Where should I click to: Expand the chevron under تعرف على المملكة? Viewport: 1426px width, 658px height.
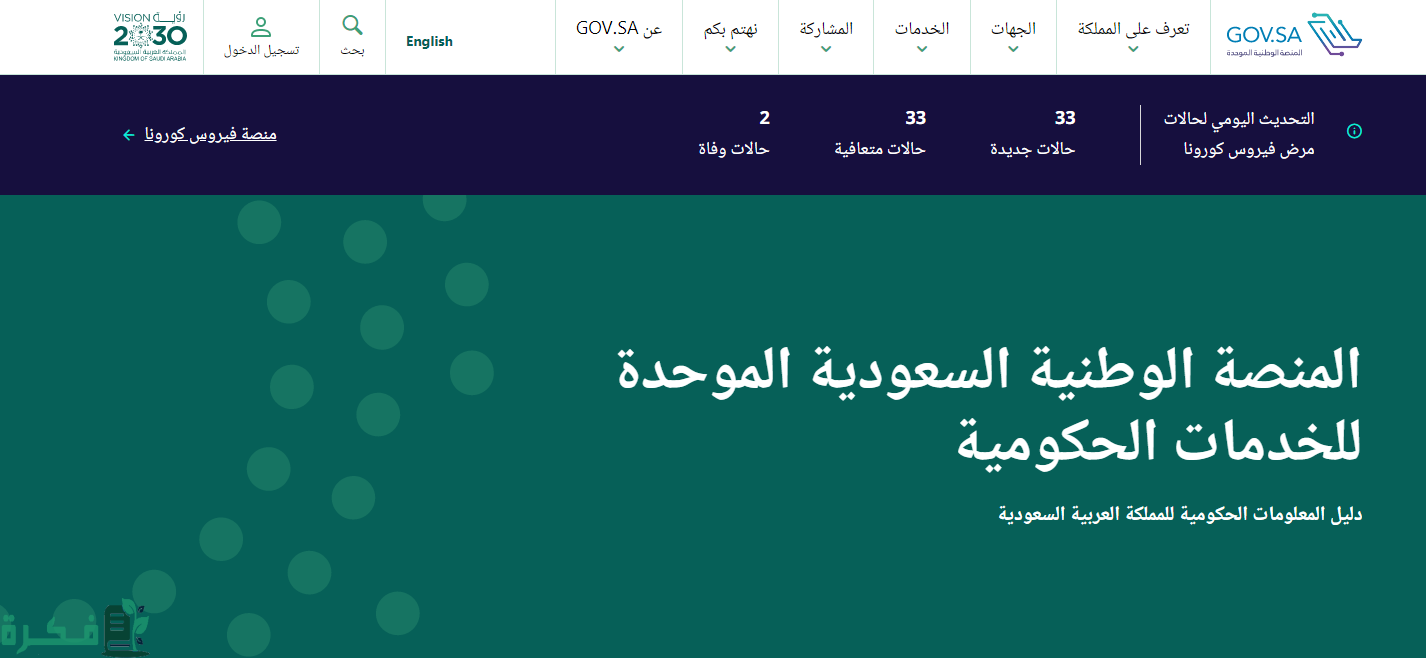(1133, 49)
